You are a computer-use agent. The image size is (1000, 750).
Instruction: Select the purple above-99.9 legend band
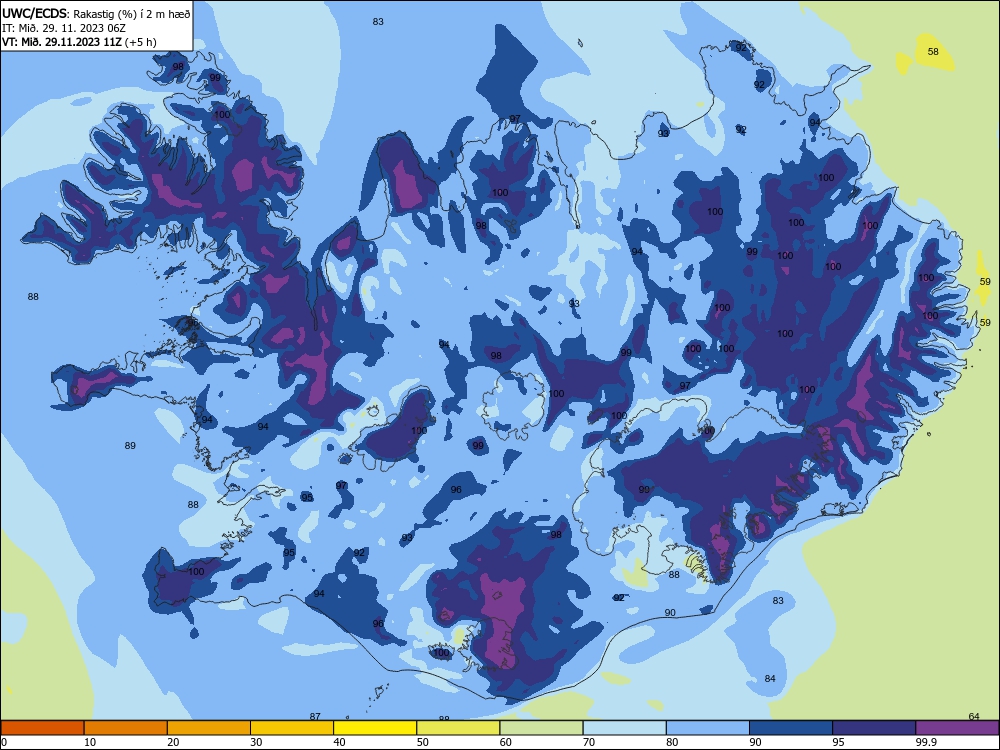[x=957, y=728]
